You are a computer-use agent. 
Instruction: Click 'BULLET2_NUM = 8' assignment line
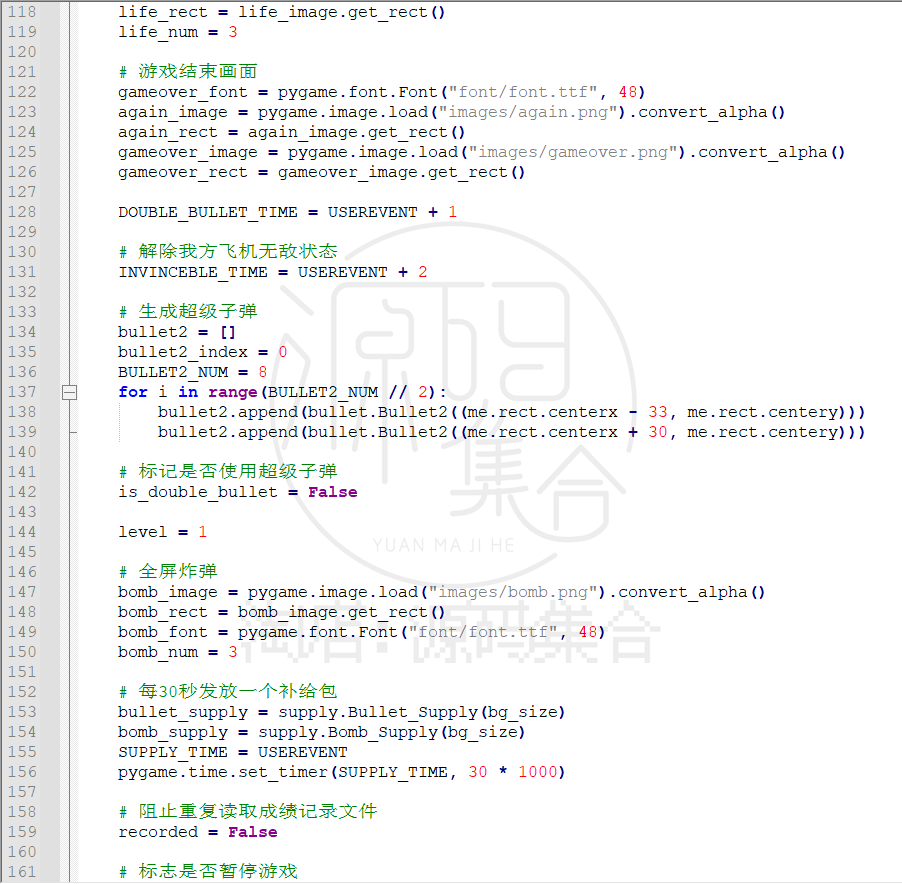[193, 372]
